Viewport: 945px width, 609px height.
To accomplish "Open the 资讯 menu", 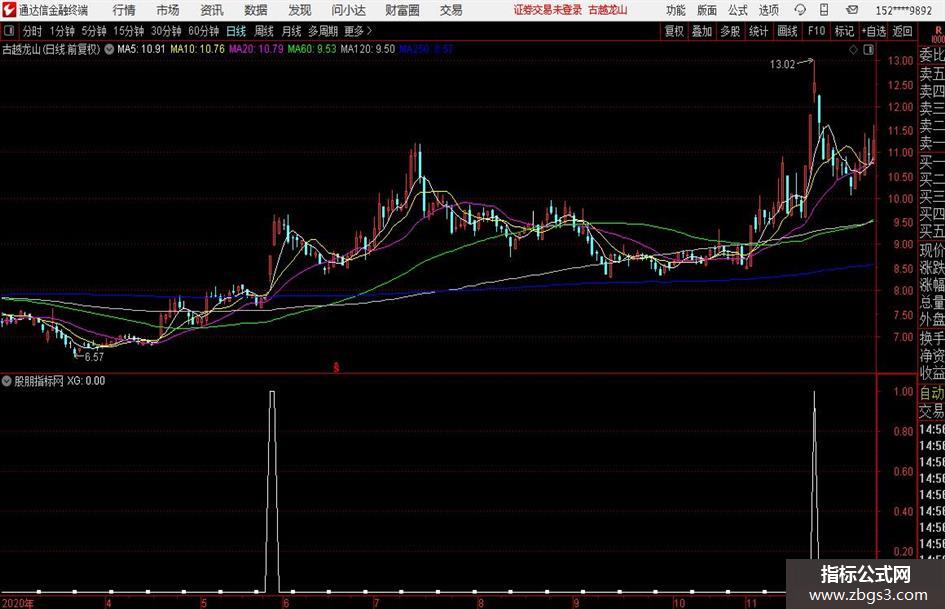I will coord(212,10).
